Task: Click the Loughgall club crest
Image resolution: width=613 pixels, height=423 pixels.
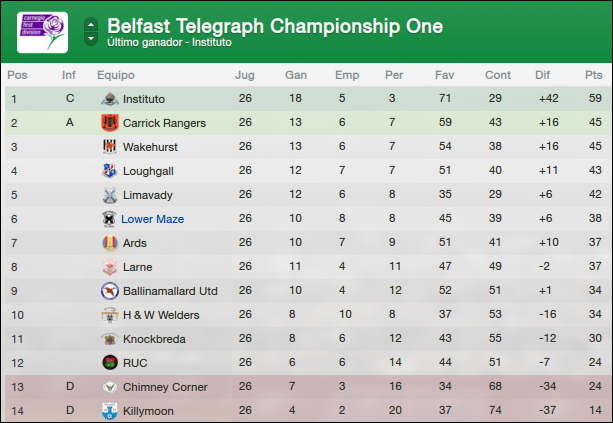Action: pos(110,171)
